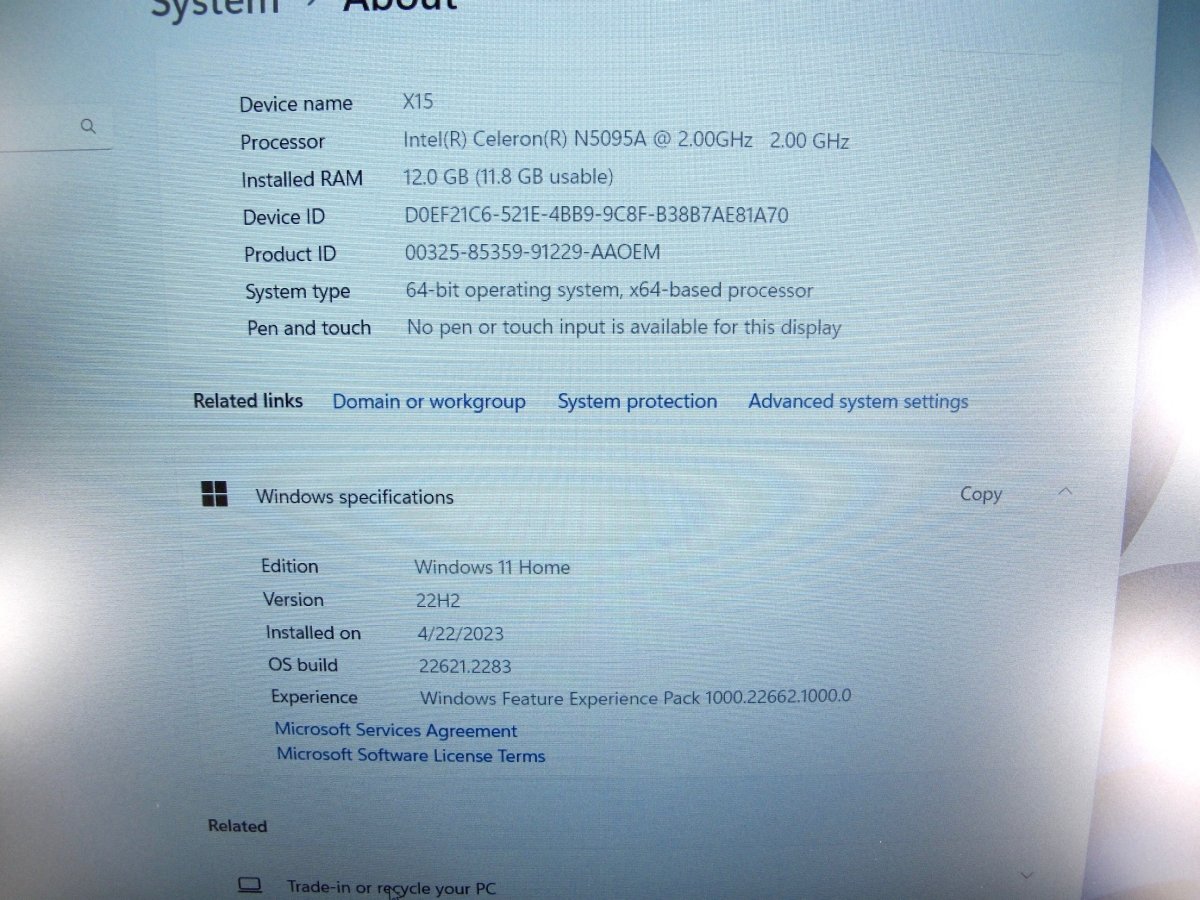
Task: Focus the settings search field
Action: (55, 127)
